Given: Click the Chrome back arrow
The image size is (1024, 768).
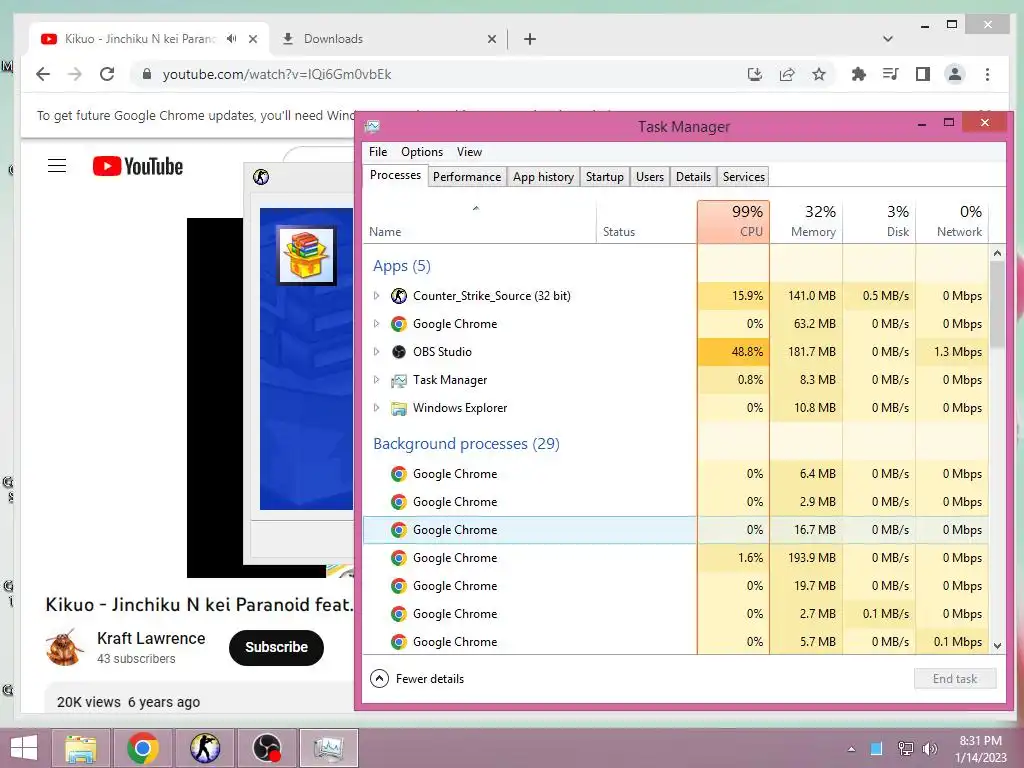Looking at the screenshot, I should pos(43,74).
